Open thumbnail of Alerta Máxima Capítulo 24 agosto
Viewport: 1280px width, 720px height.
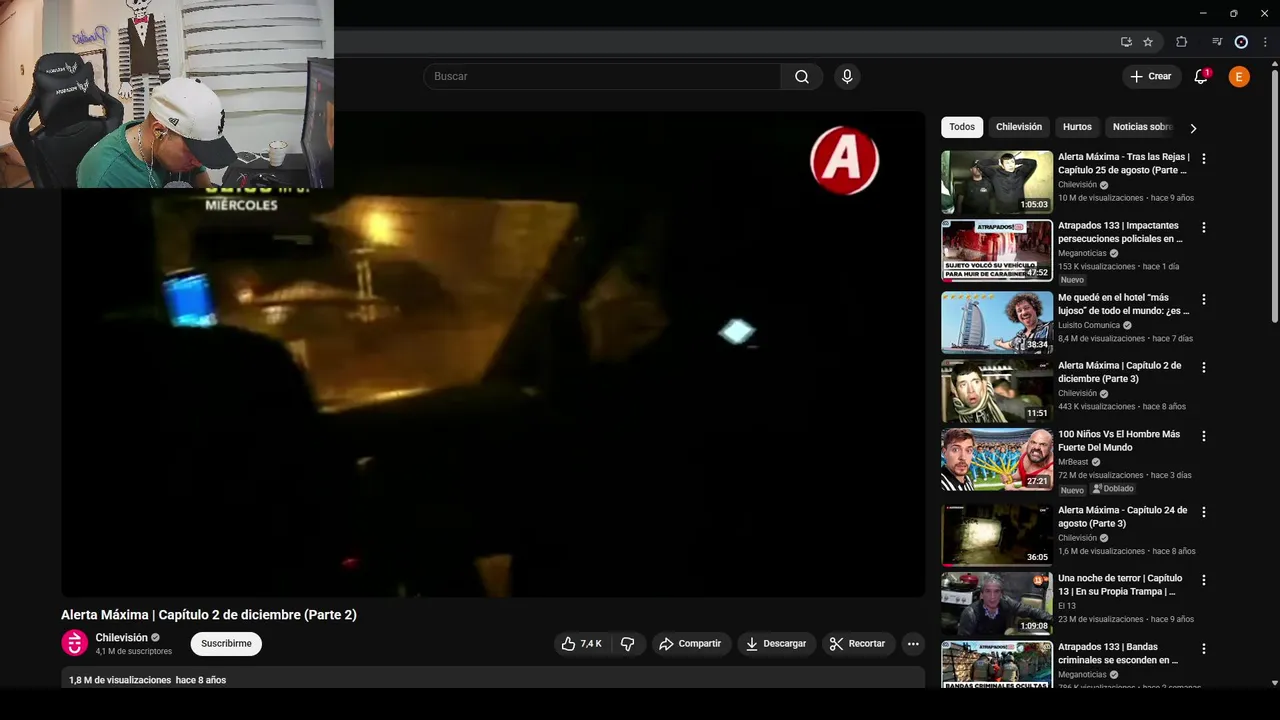(x=996, y=535)
